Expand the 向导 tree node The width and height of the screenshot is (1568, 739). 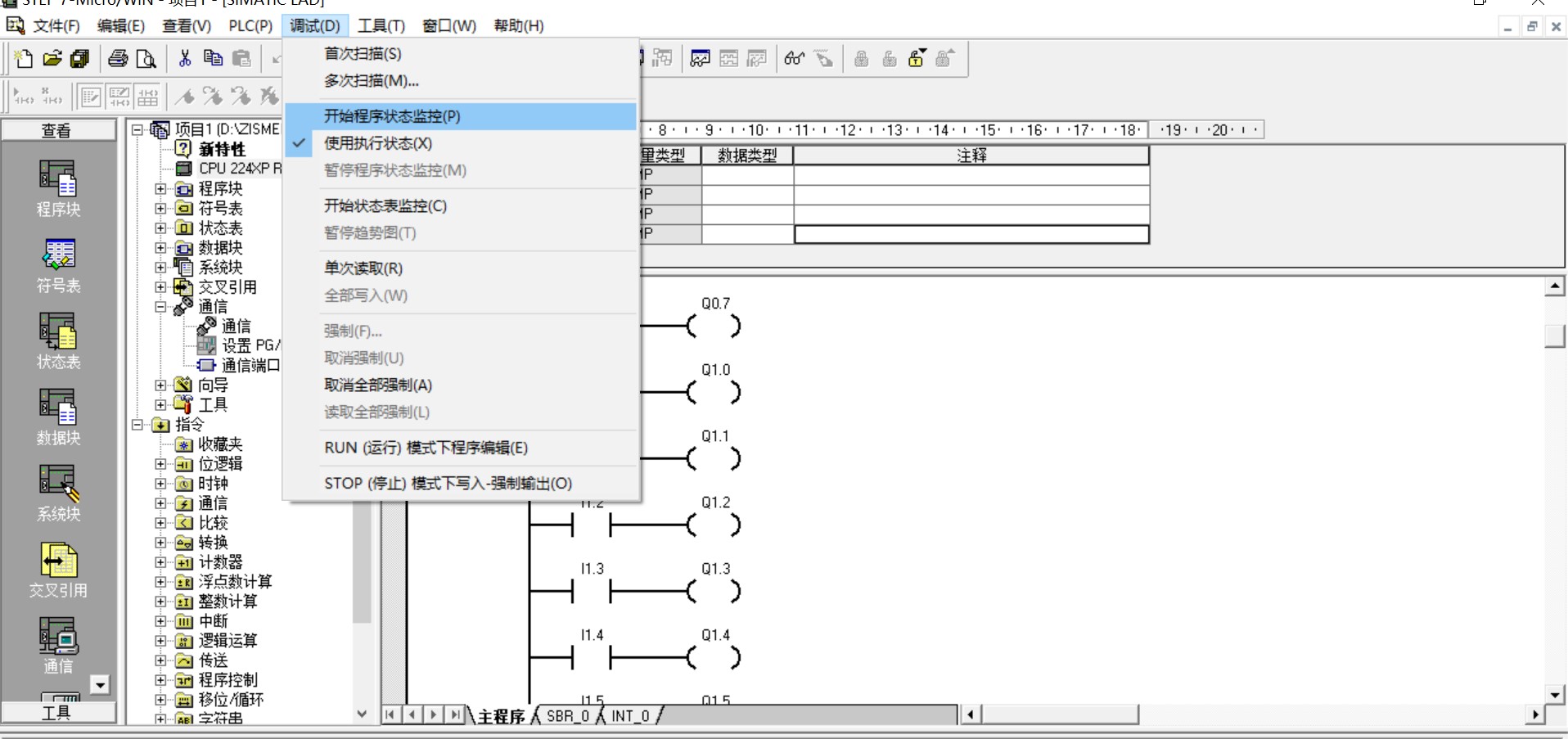click(160, 385)
